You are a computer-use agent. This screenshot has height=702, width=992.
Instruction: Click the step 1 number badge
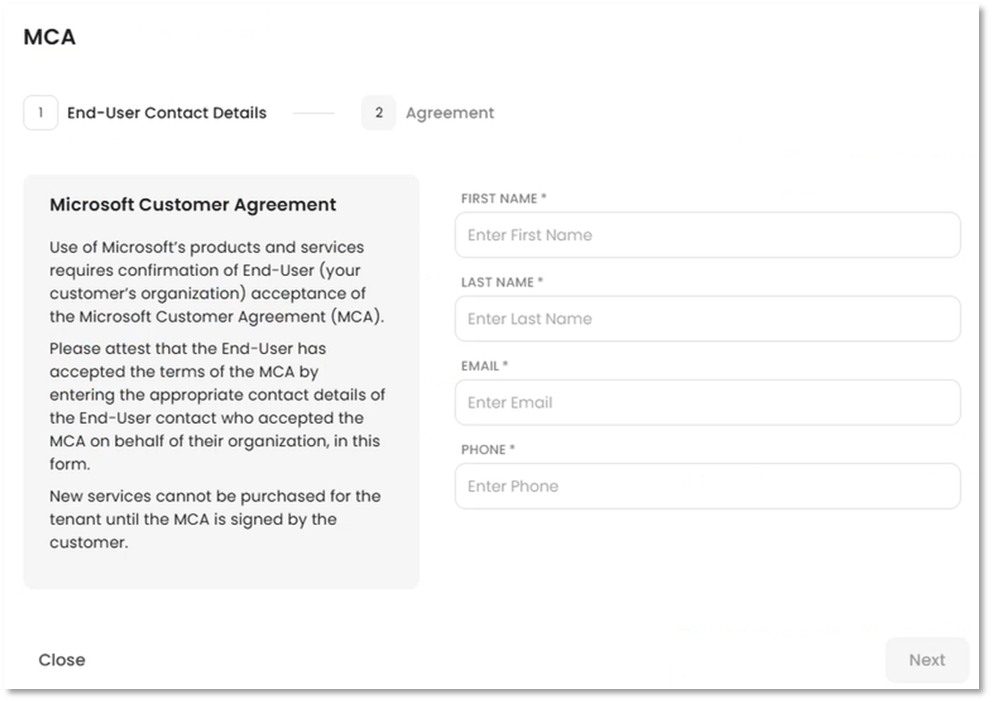[40, 113]
